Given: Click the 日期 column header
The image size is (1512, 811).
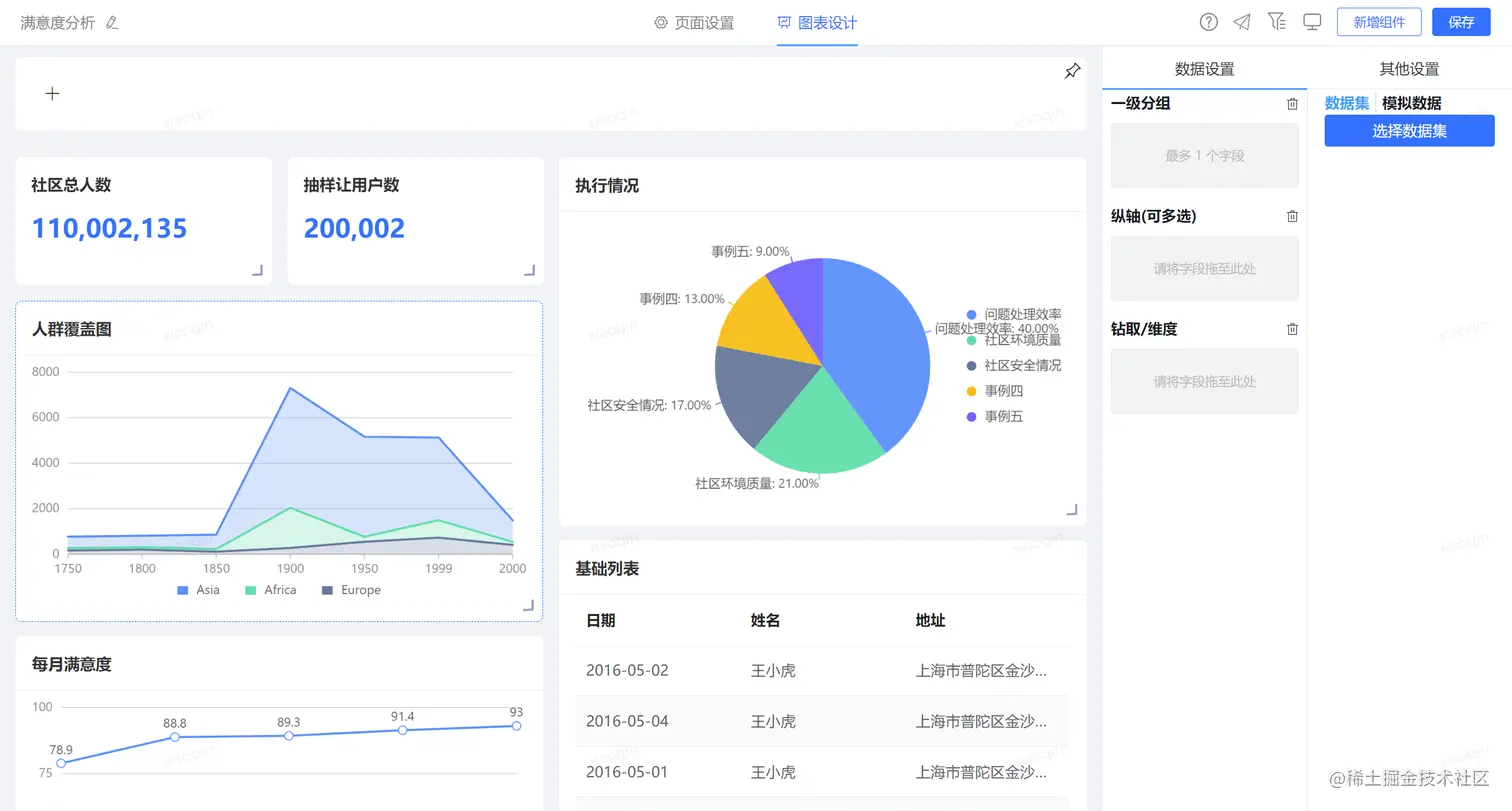Looking at the screenshot, I should pyautogui.click(x=600, y=620).
